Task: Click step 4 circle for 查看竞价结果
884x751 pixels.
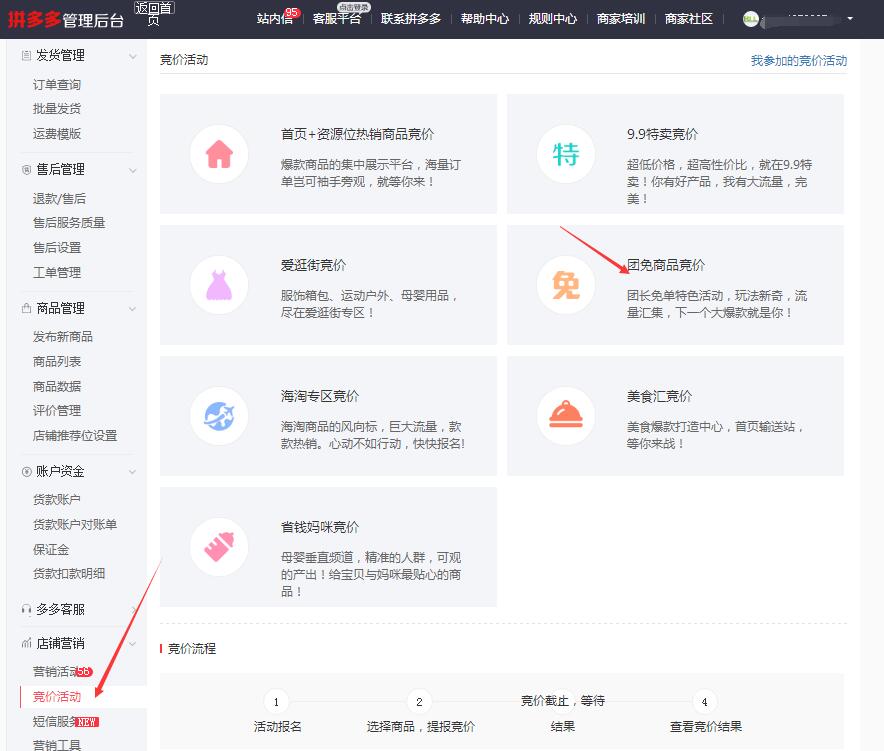Action: coord(704,702)
